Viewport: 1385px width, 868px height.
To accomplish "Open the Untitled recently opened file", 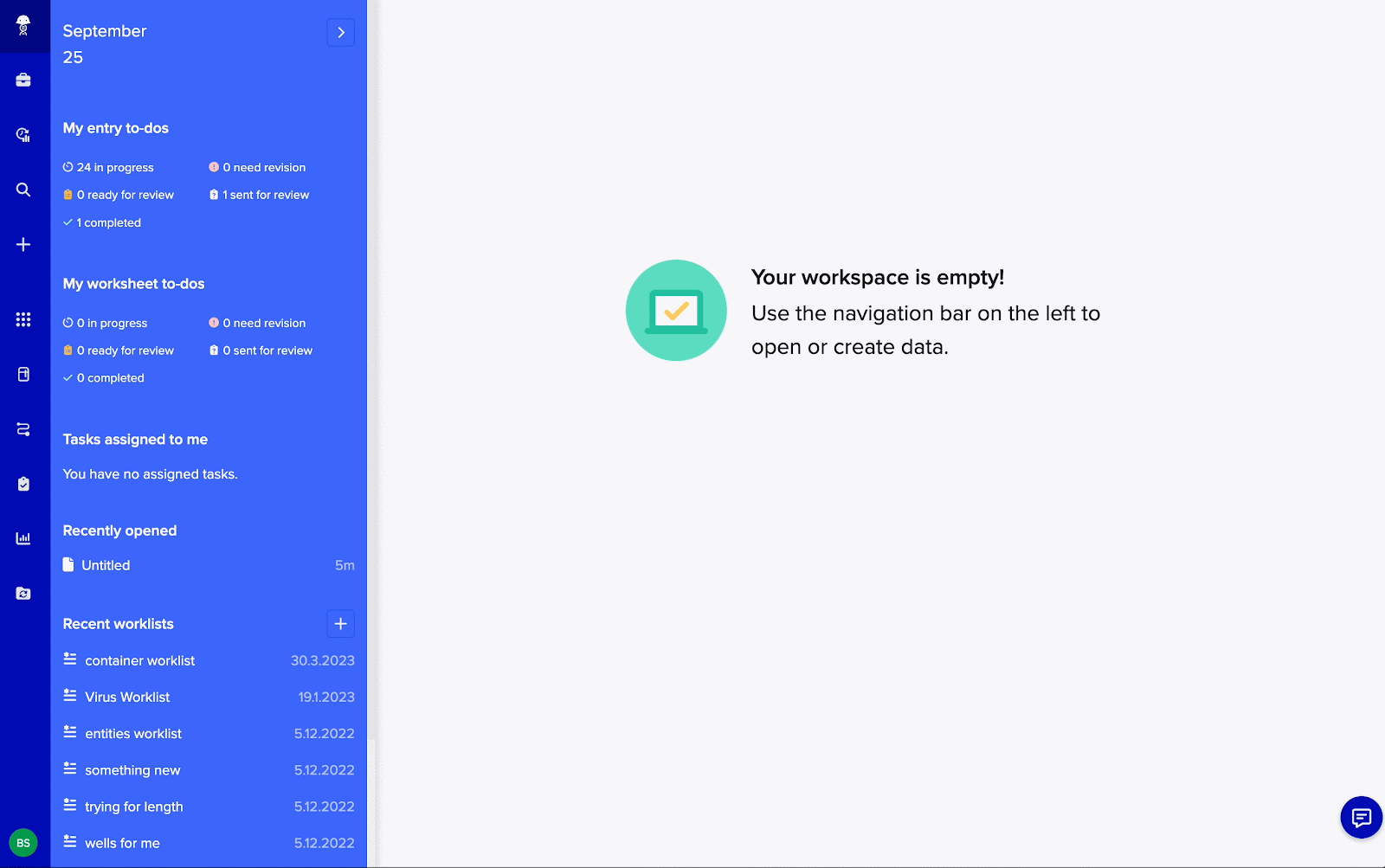I will 105,565.
